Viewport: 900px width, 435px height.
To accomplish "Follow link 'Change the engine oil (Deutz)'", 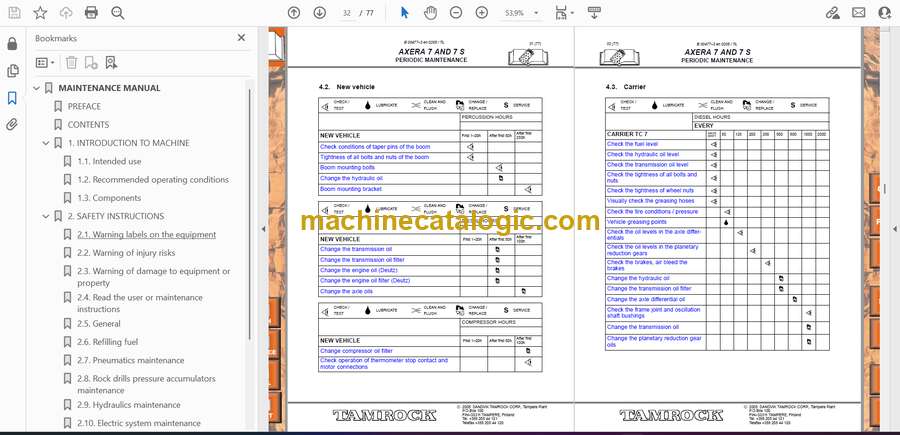I will click(359, 270).
